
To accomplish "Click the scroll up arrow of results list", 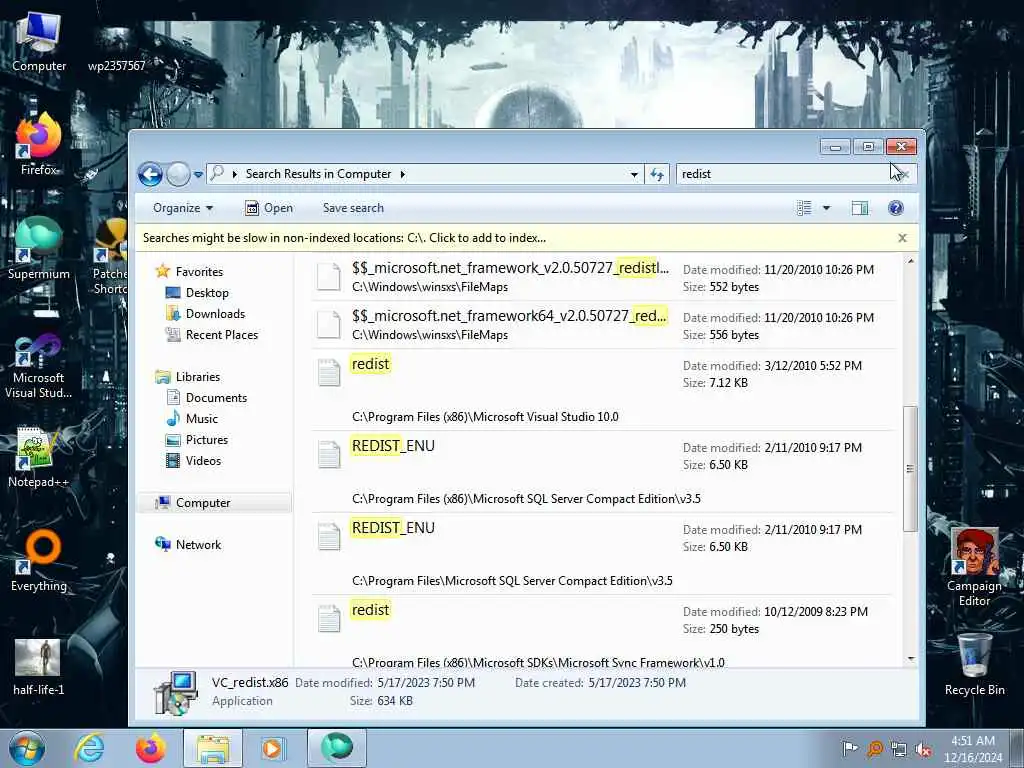I will pos(911,261).
